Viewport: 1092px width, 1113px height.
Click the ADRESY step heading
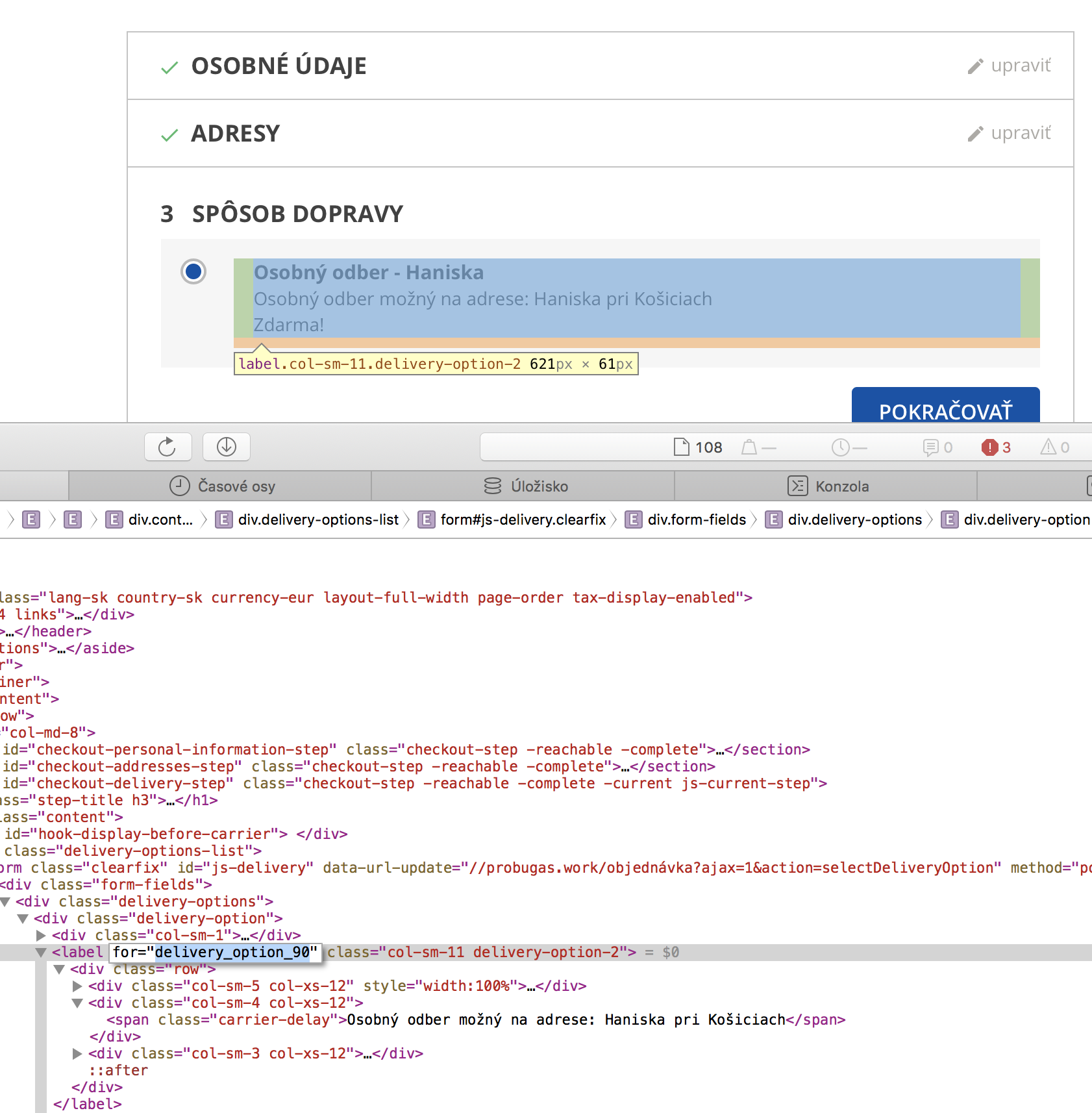point(235,133)
